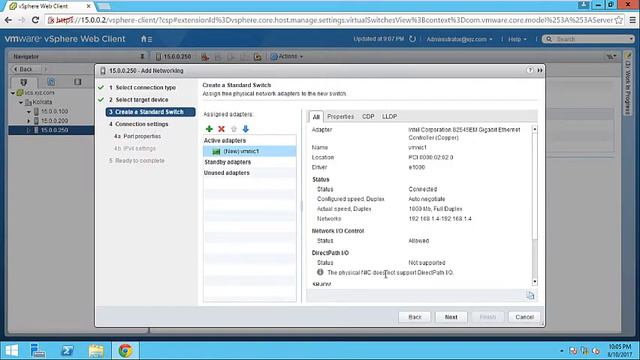The width and height of the screenshot is (640, 360).
Task: Pin the Navigator panel
Action: [142, 56]
